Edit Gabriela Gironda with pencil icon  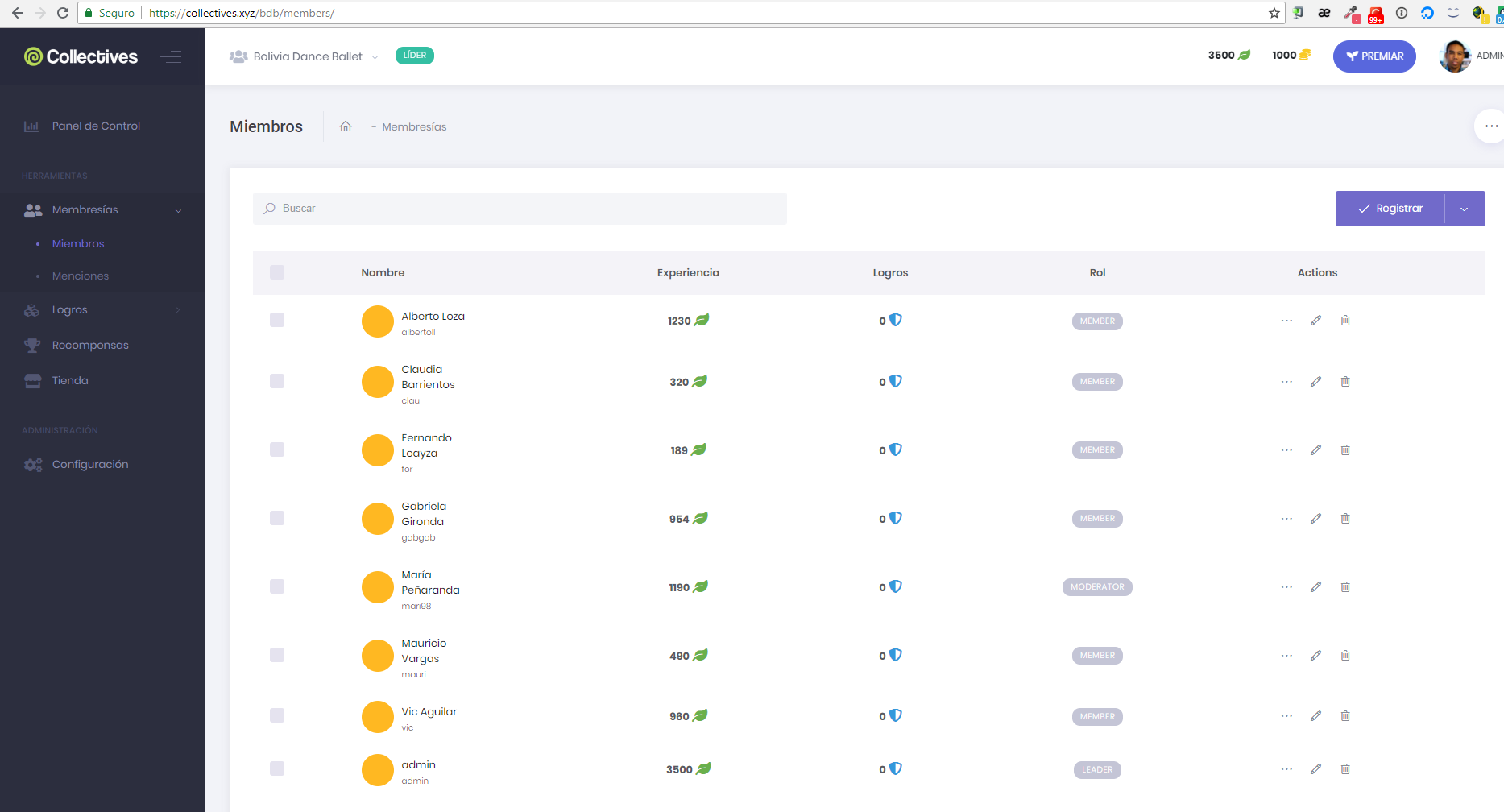click(x=1315, y=519)
